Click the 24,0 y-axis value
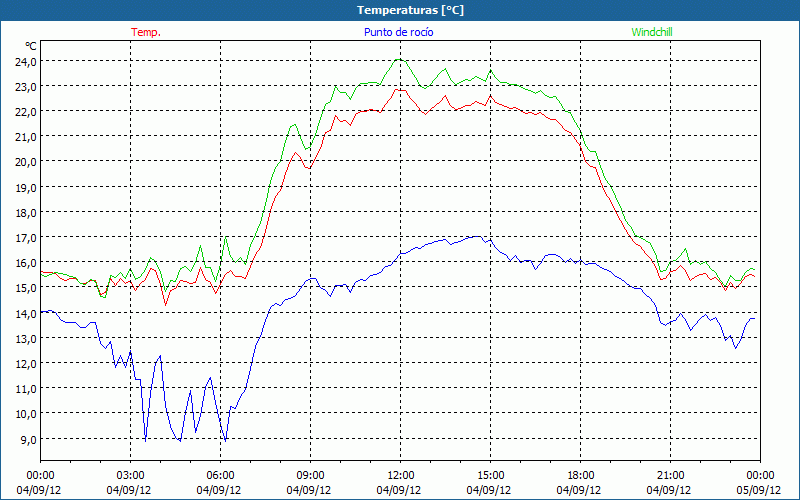This screenshot has width=800, height=500. (27, 62)
